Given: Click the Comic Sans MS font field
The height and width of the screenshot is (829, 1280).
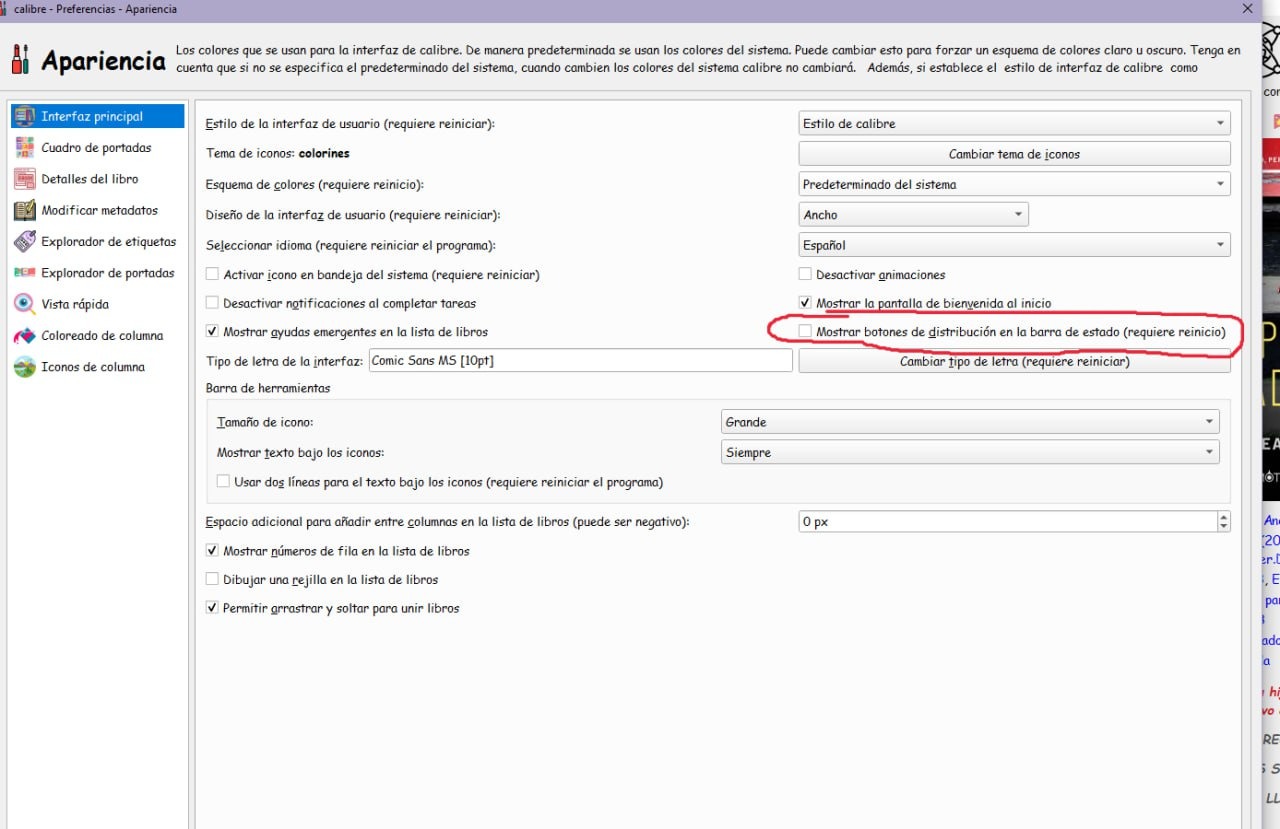Looking at the screenshot, I should tap(580, 361).
